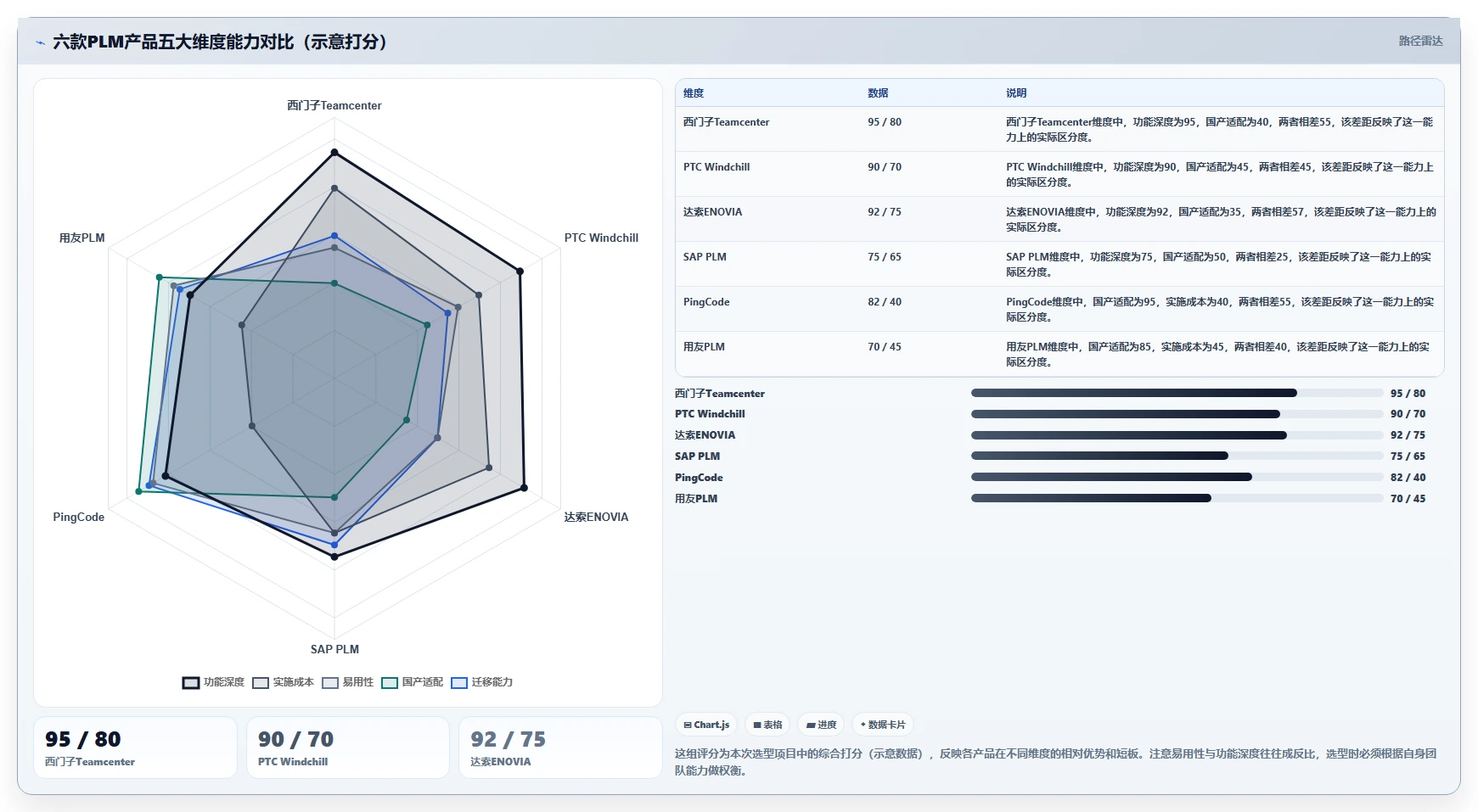
Task: Click the 用友PLM description text in 说明 column
Action: point(1217,355)
